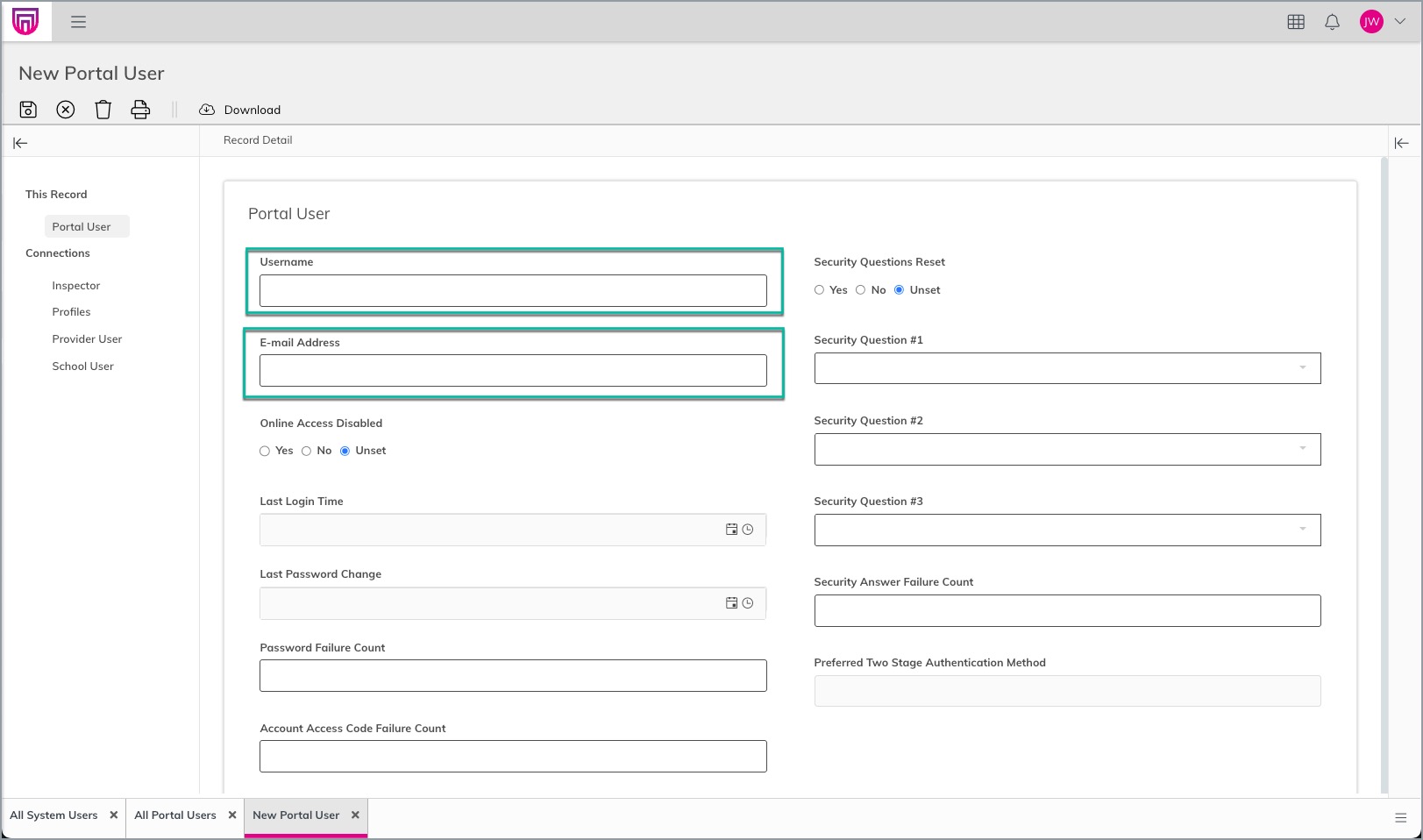Click the This Record section heading

pos(56,195)
